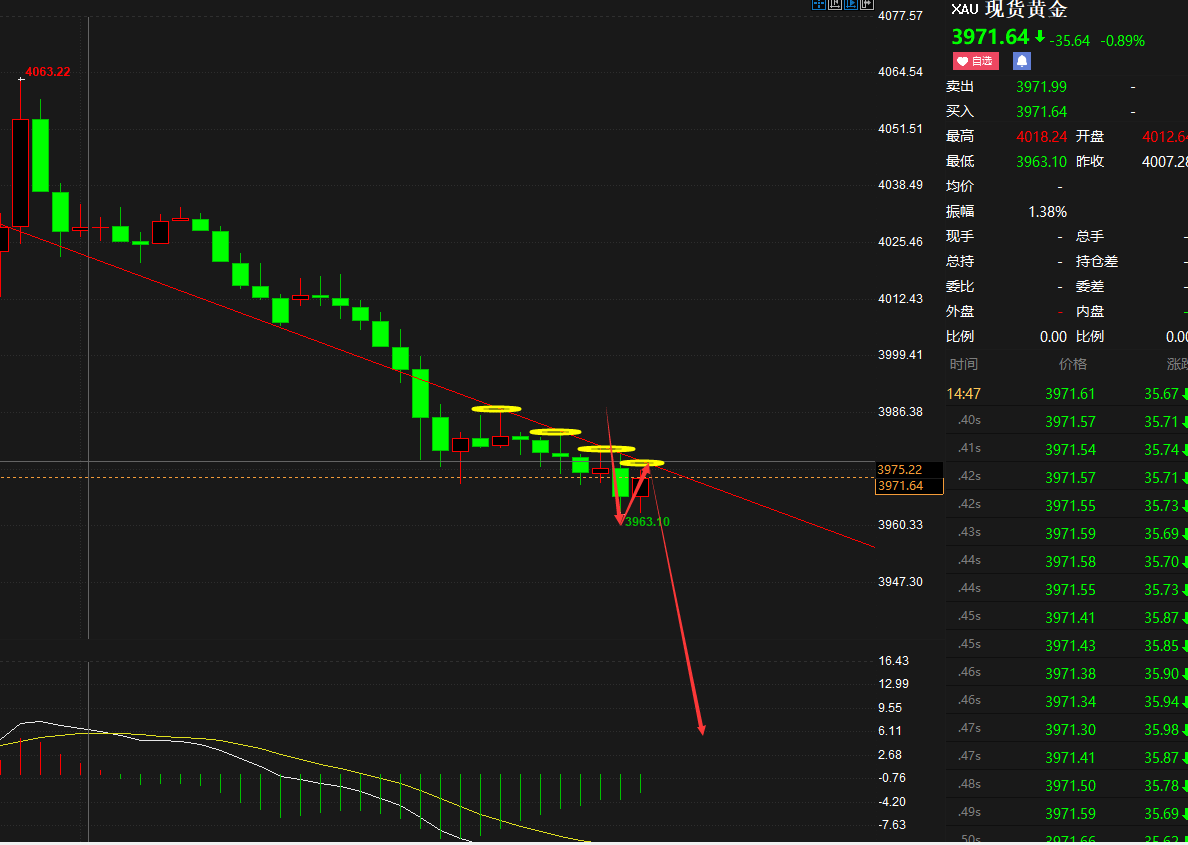The image size is (1188, 845).
Task: Click the topmost yellow ellipse annotation
Action: click(496, 409)
